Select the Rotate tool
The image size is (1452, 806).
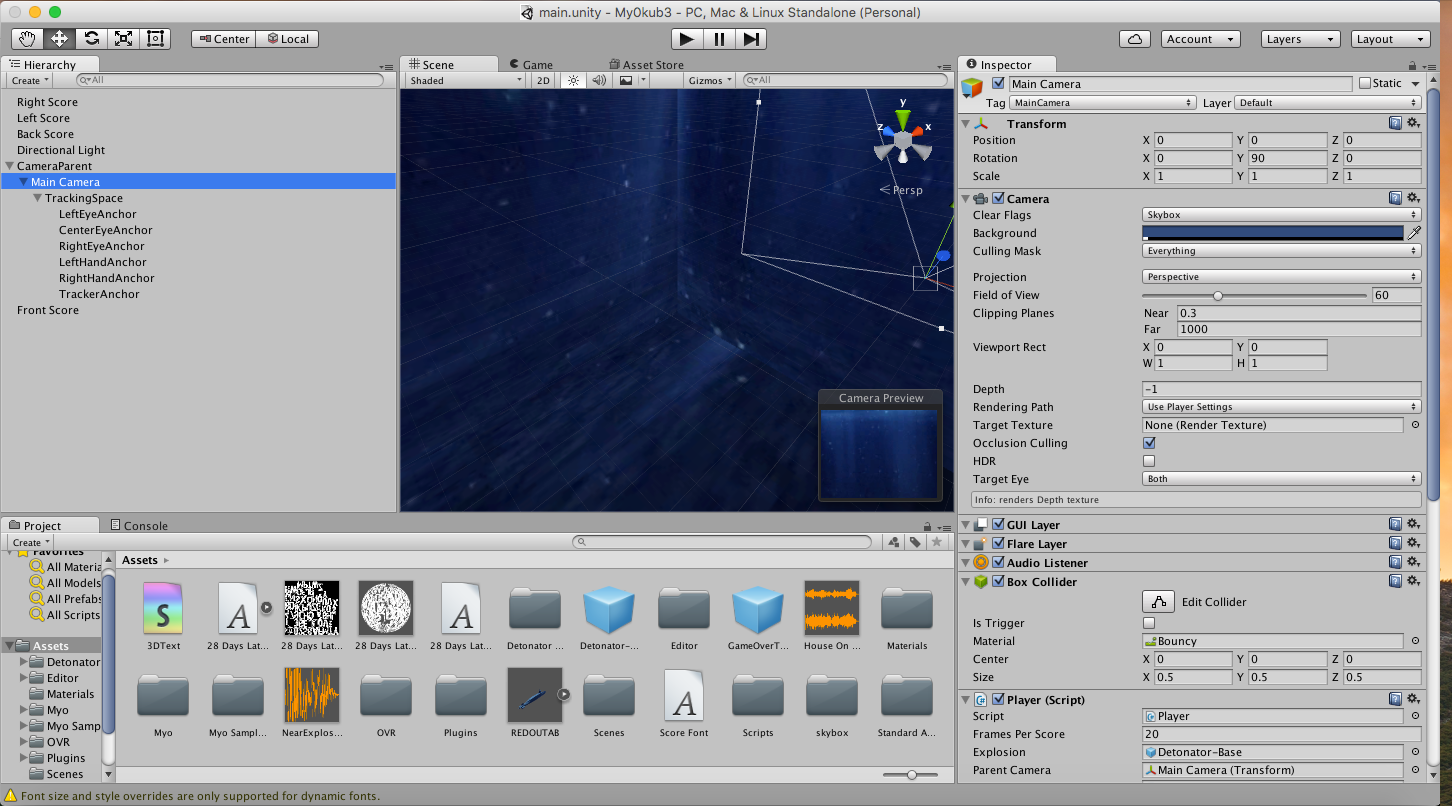(x=91, y=39)
